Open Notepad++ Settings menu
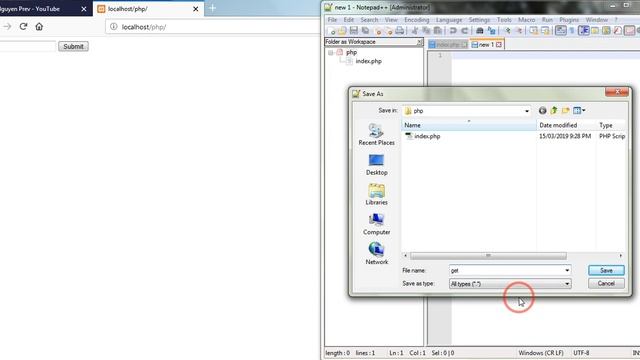This screenshot has height=360, width=640. coord(479,20)
